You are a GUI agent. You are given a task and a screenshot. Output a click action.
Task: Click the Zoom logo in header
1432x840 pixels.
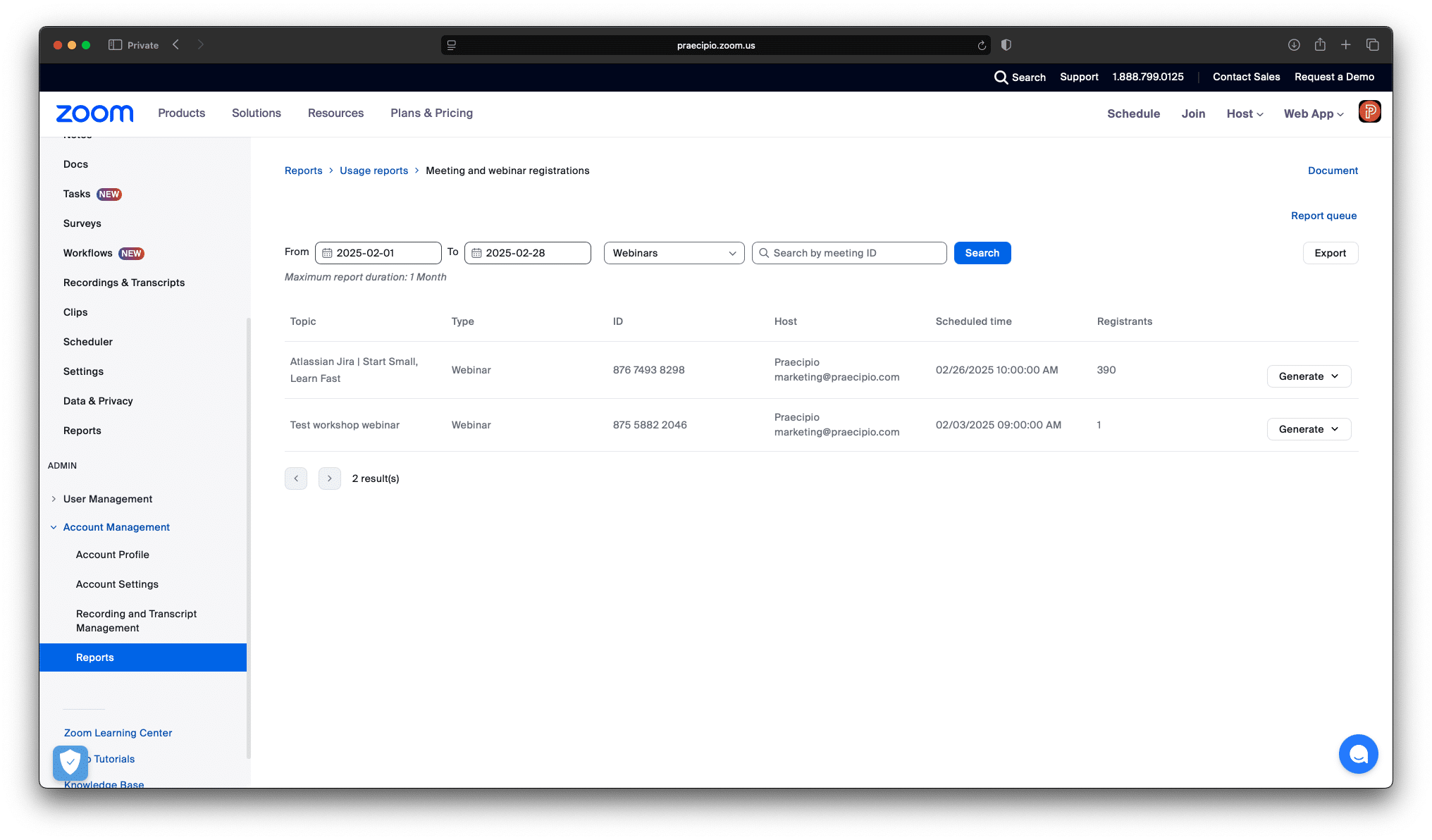click(x=94, y=113)
